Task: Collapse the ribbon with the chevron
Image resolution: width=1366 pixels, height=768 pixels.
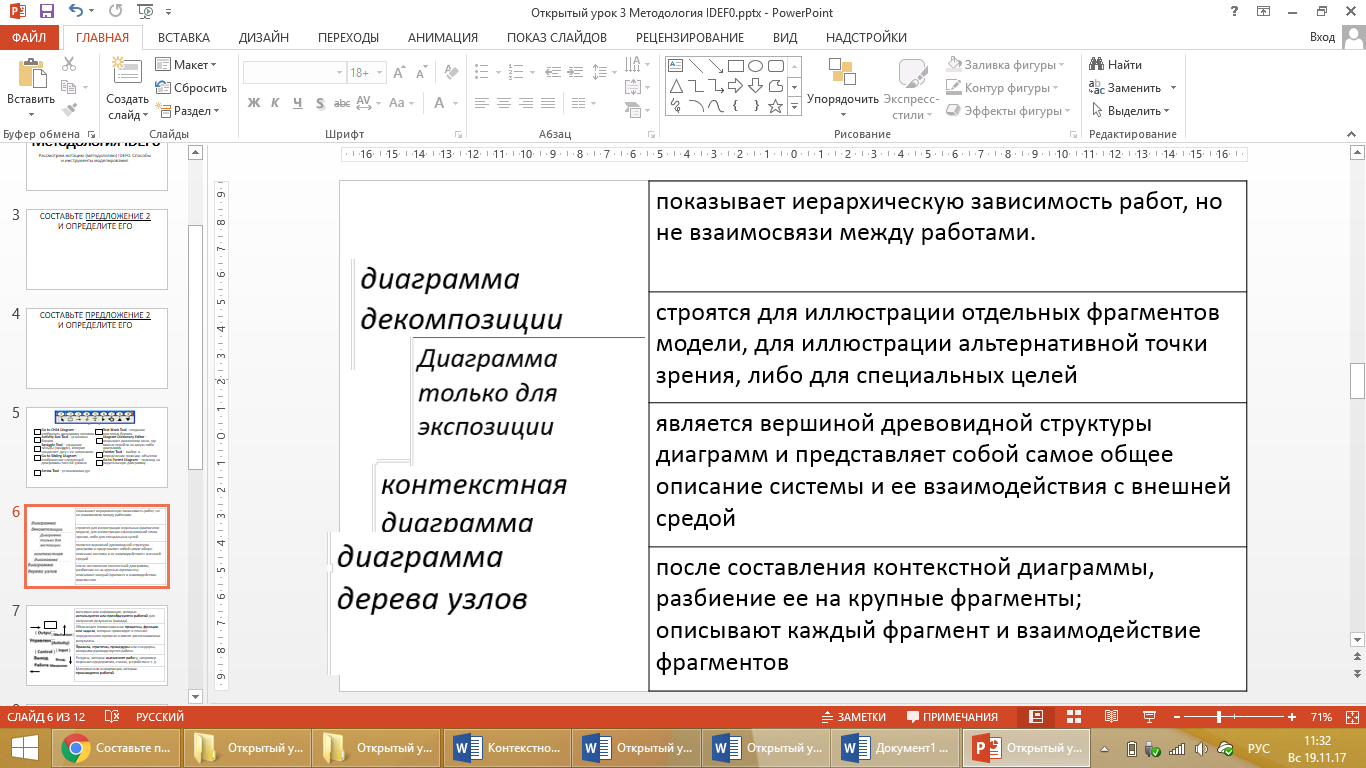Action: click(1352, 134)
